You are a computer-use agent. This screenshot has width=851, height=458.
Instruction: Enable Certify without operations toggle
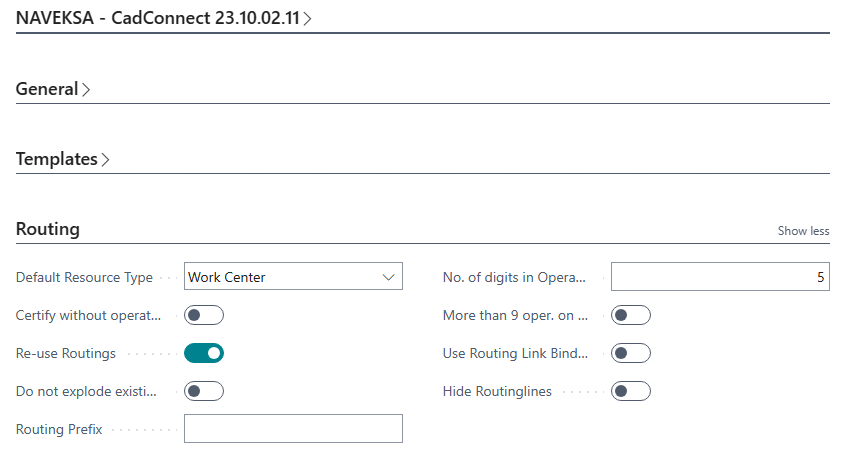[x=203, y=315]
